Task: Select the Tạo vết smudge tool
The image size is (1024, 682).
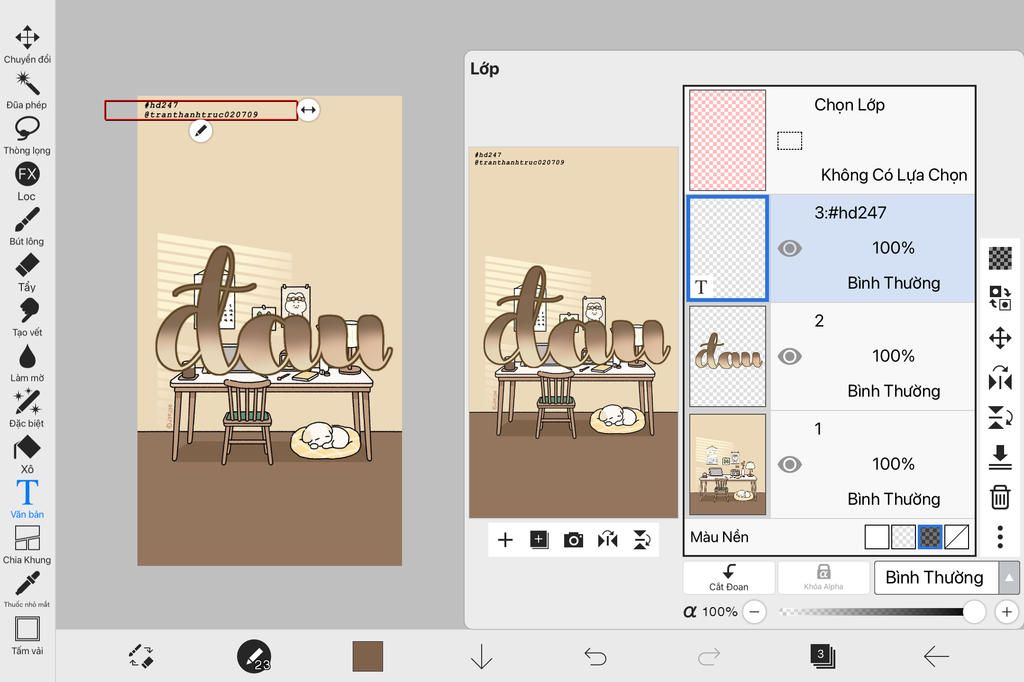Action: (x=27, y=318)
